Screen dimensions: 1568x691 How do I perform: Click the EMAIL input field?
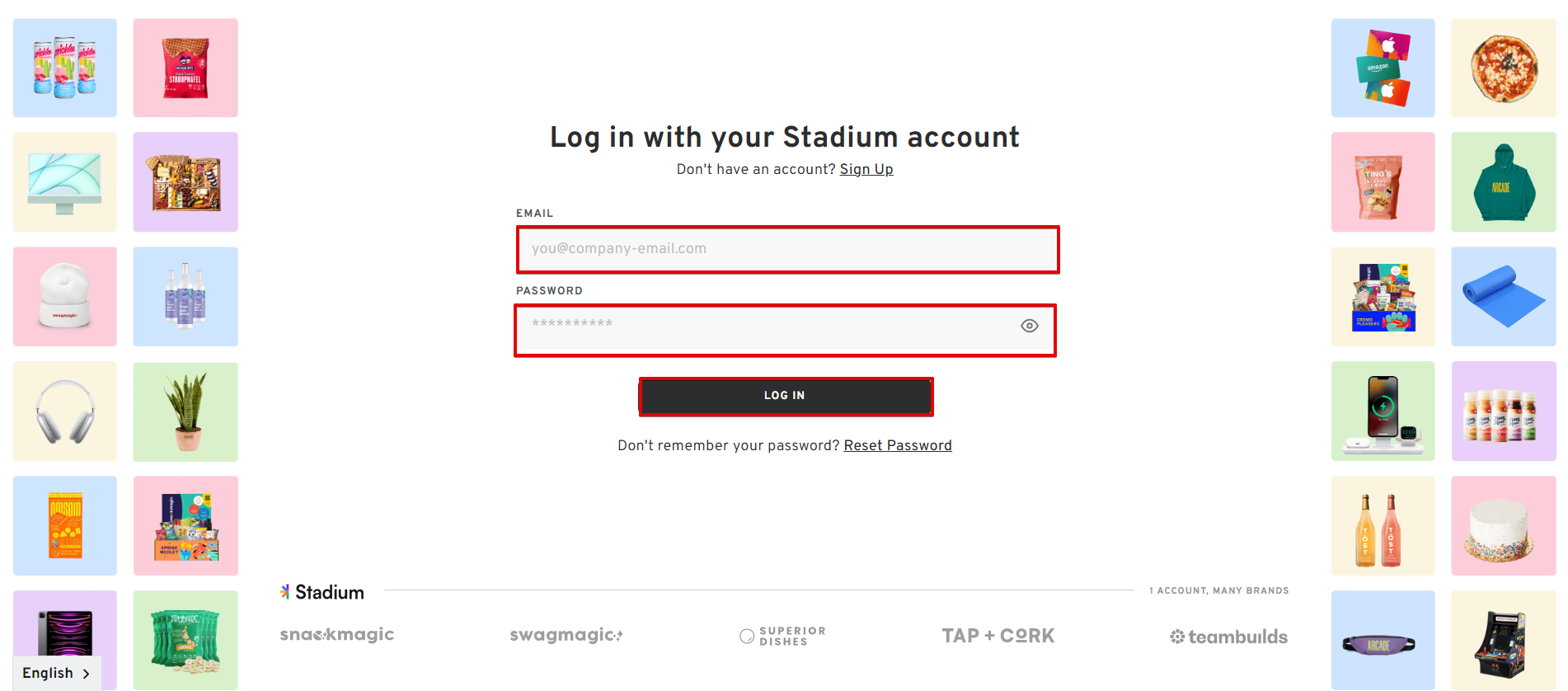click(786, 249)
